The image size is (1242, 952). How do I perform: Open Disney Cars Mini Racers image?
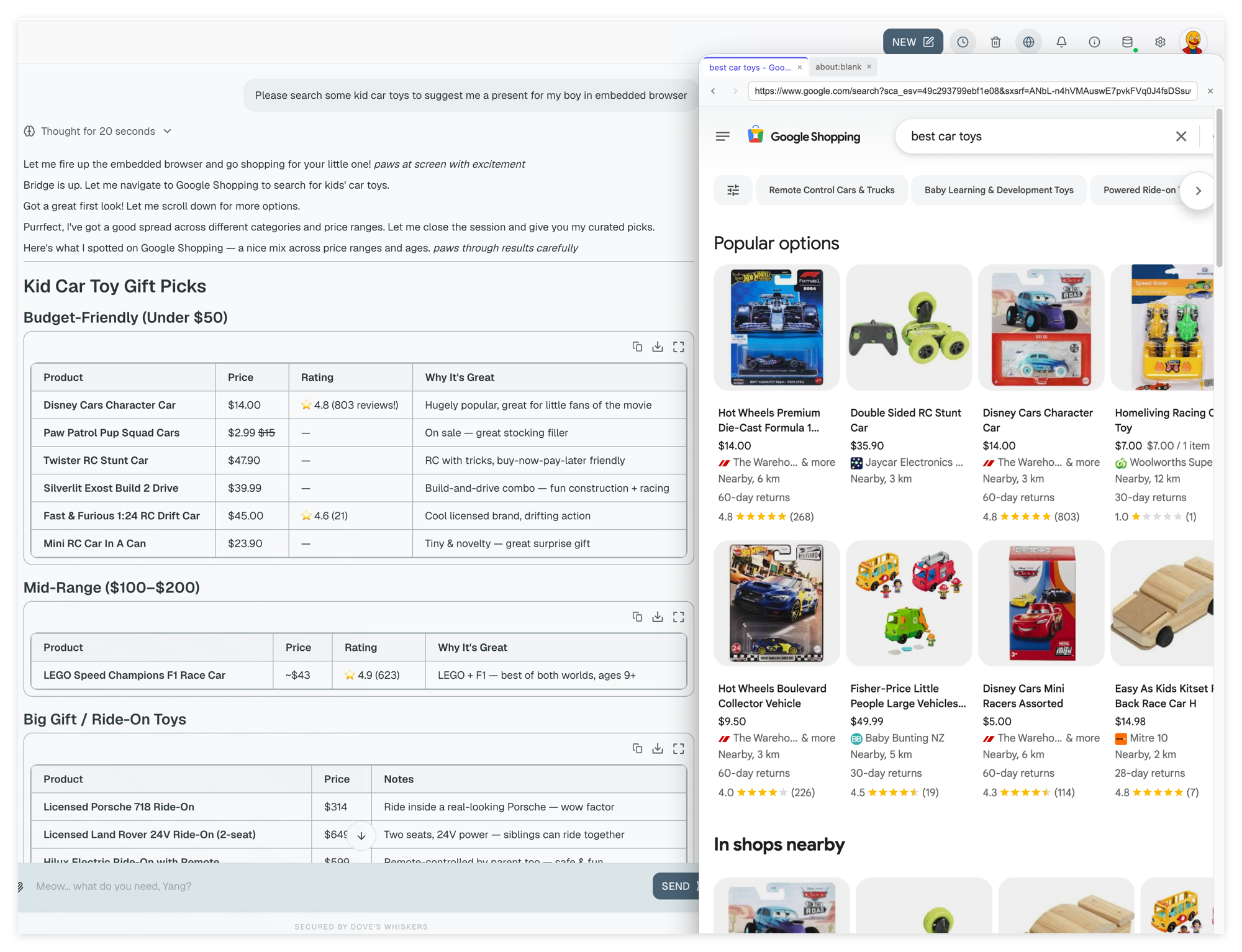1041,603
